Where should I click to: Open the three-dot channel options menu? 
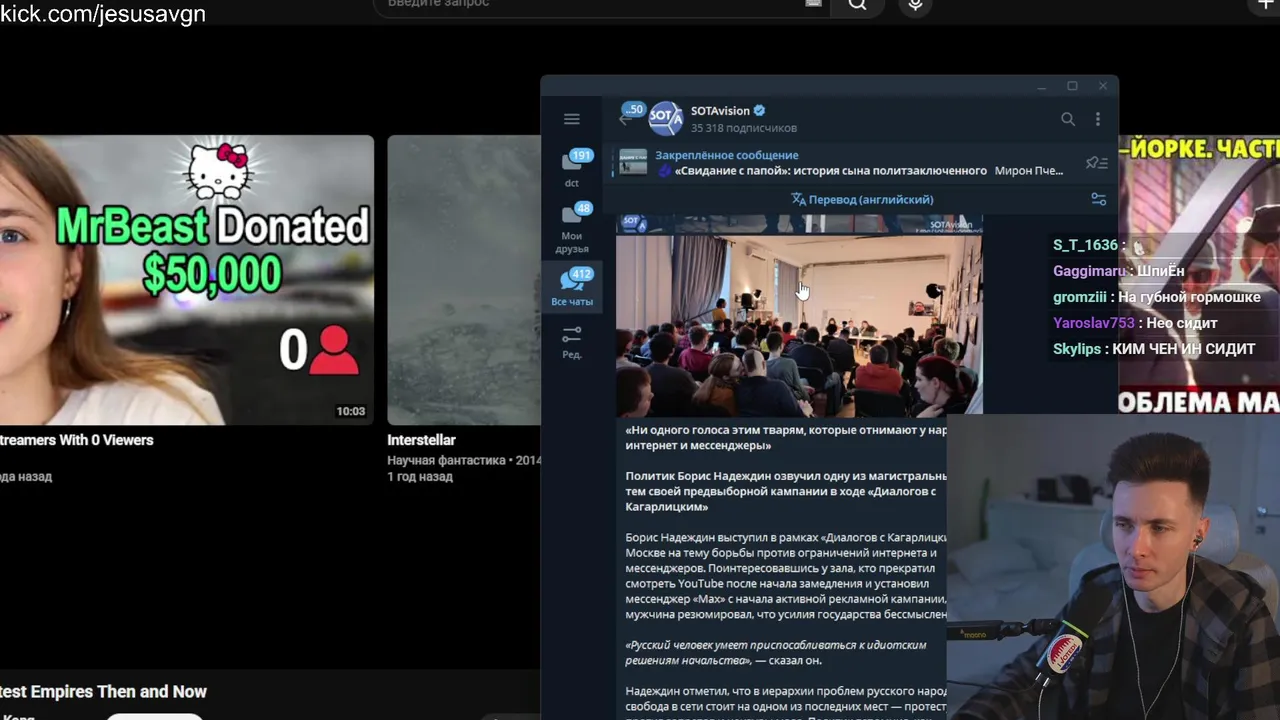[x=1097, y=119]
